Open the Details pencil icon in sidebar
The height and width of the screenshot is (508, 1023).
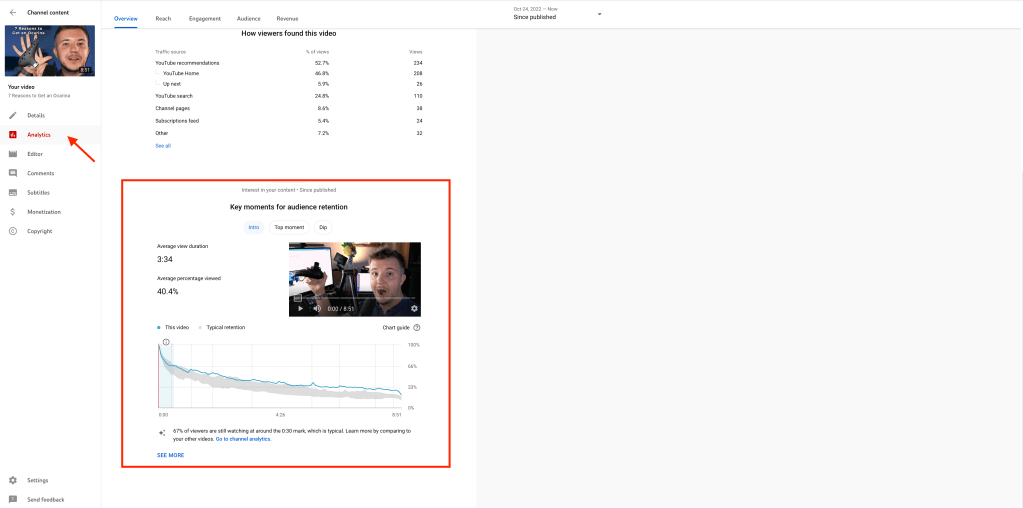tap(13, 115)
